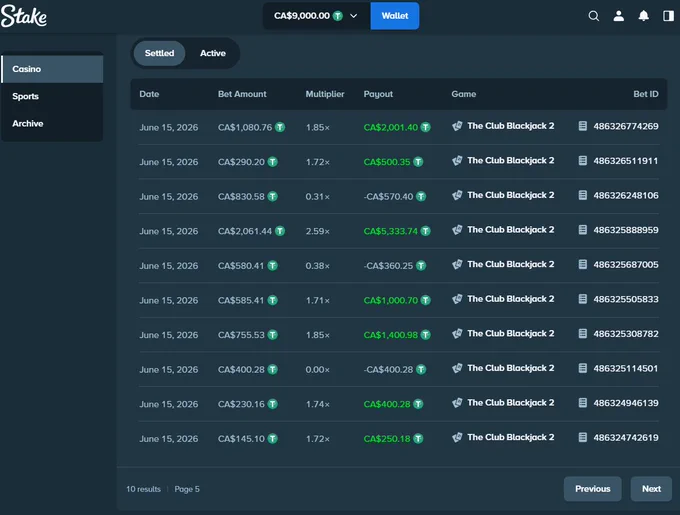
Task: Click bet ID 486326248106
Action: click(626, 196)
